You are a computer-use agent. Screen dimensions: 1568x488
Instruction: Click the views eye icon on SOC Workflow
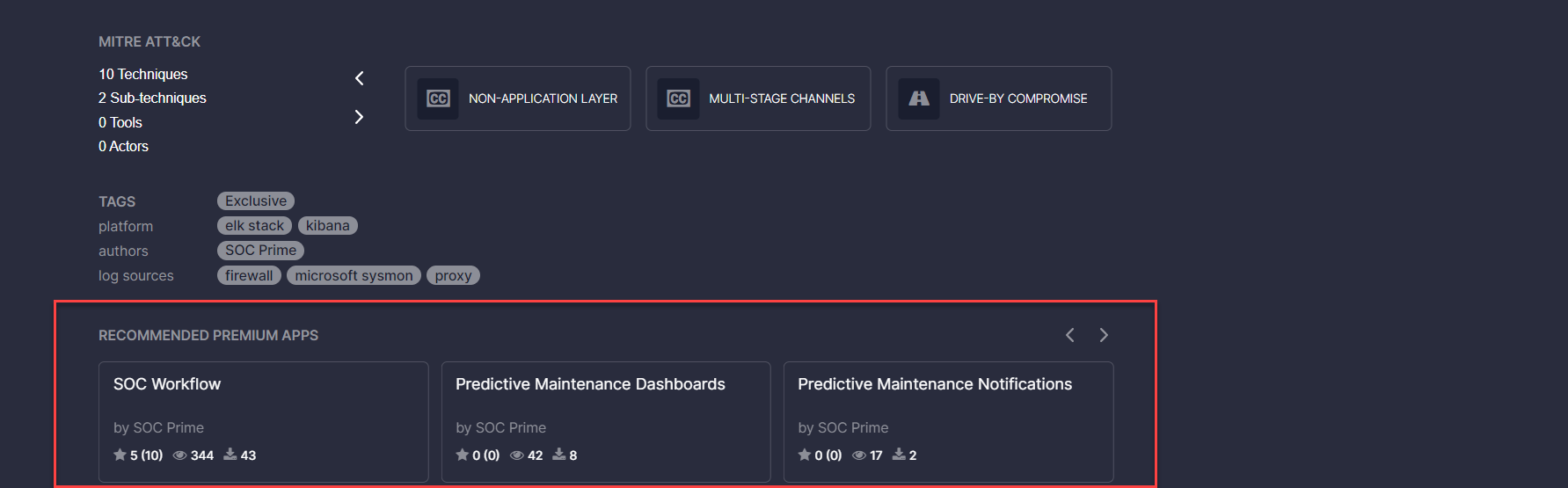coord(179,455)
